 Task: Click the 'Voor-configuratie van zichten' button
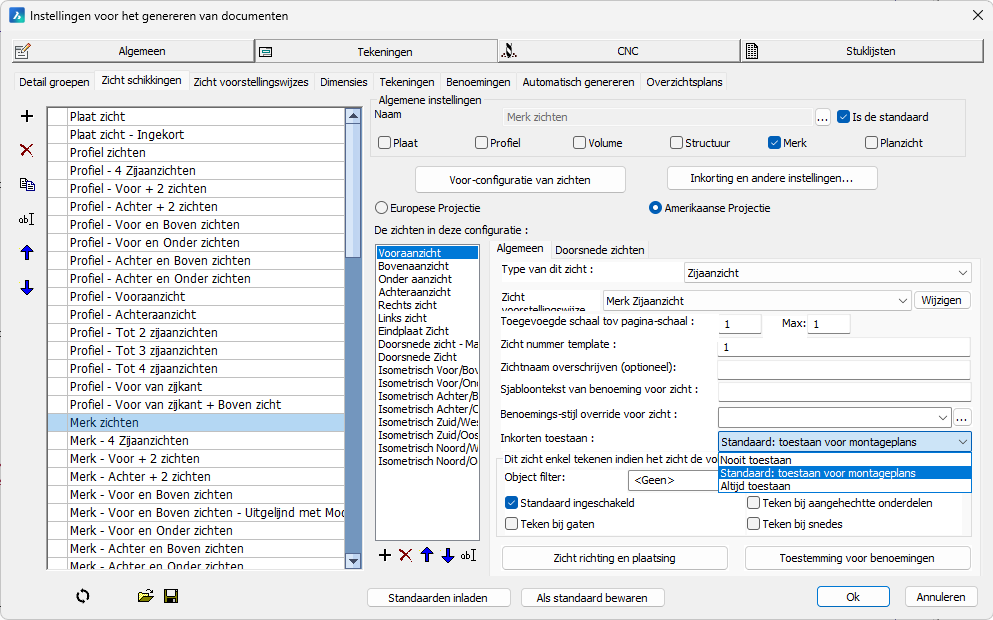pos(520,180)
